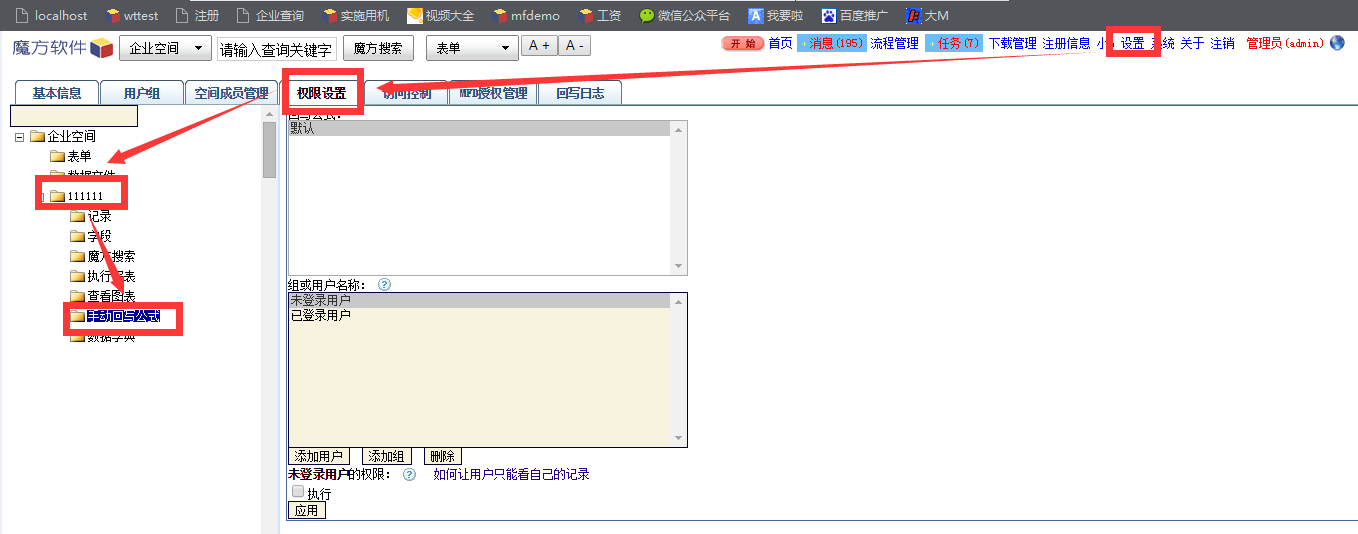
Task: Decrease font size with A- button
Action: coord(574,46)
